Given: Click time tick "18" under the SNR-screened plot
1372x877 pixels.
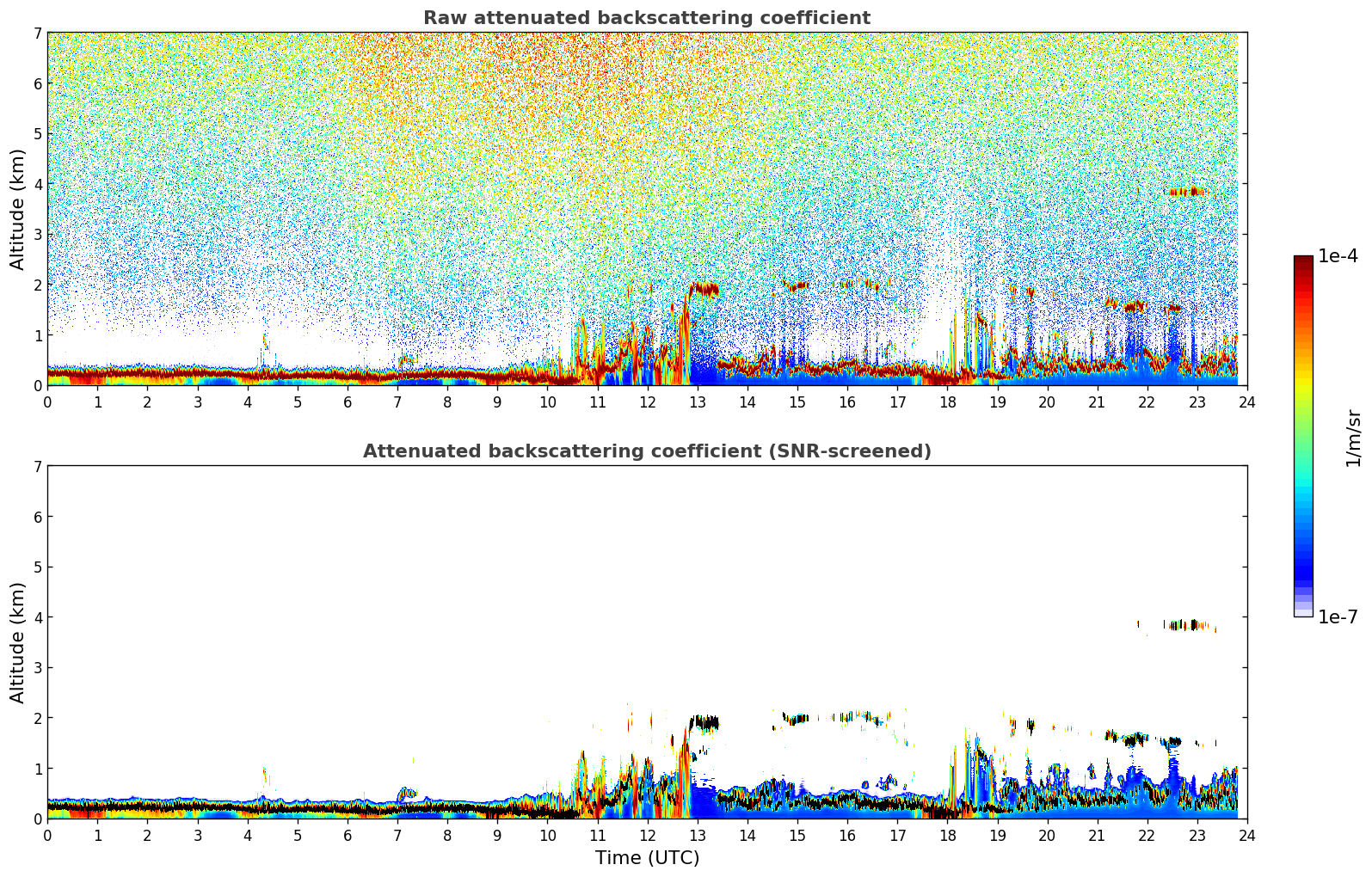Looking at the screenshot, I should pyautogui.click(x=947, y=835).
